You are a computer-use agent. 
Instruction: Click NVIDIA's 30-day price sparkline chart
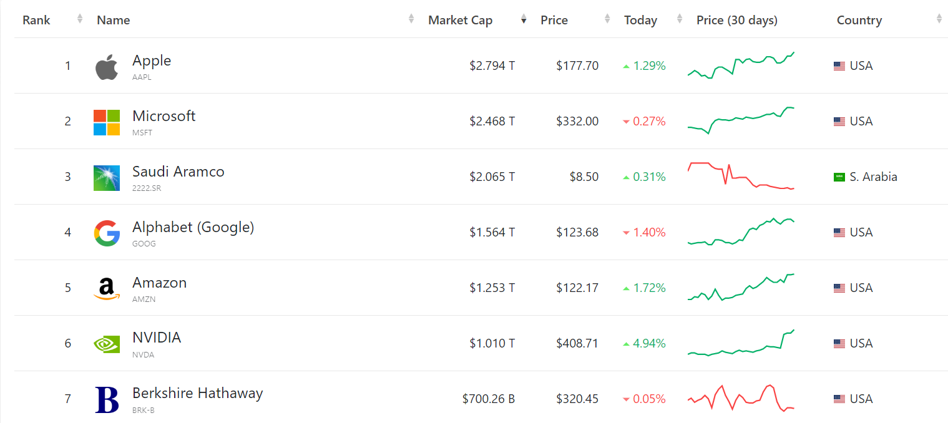tap(741, 343)
